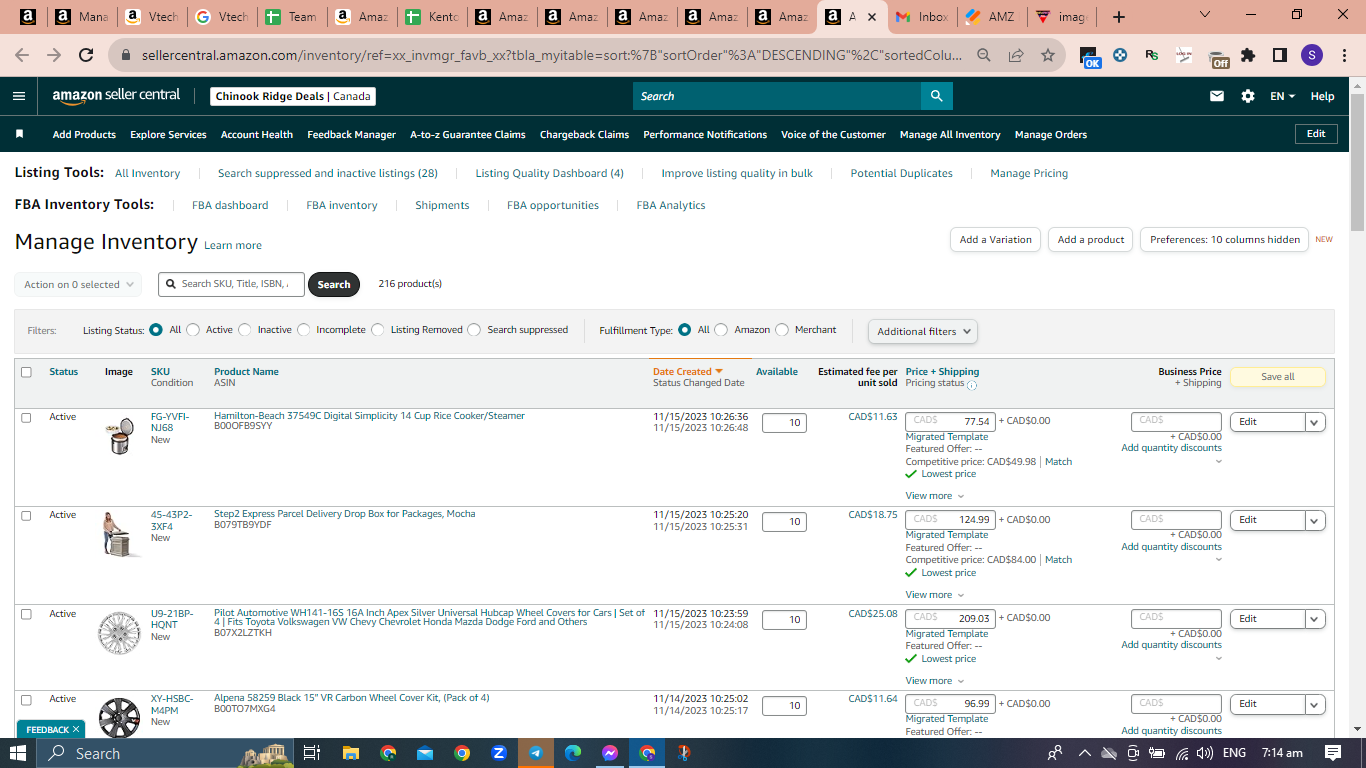Open the Windows Start menu
Screen dimensions: 1366x768
pyautogui.click(x=18, y=753)
